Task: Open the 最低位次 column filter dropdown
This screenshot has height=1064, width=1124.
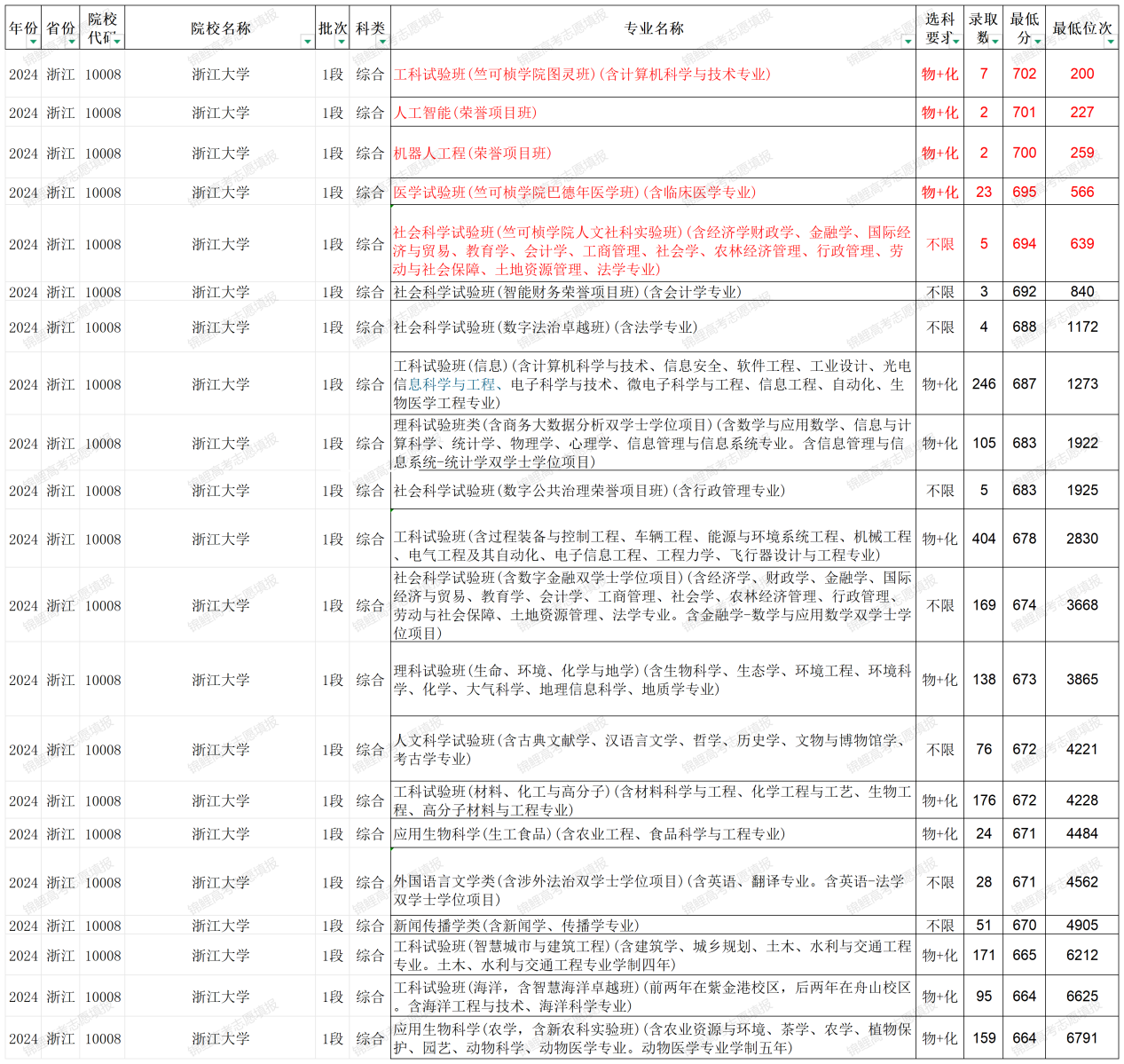Action: pos(1111,41)
